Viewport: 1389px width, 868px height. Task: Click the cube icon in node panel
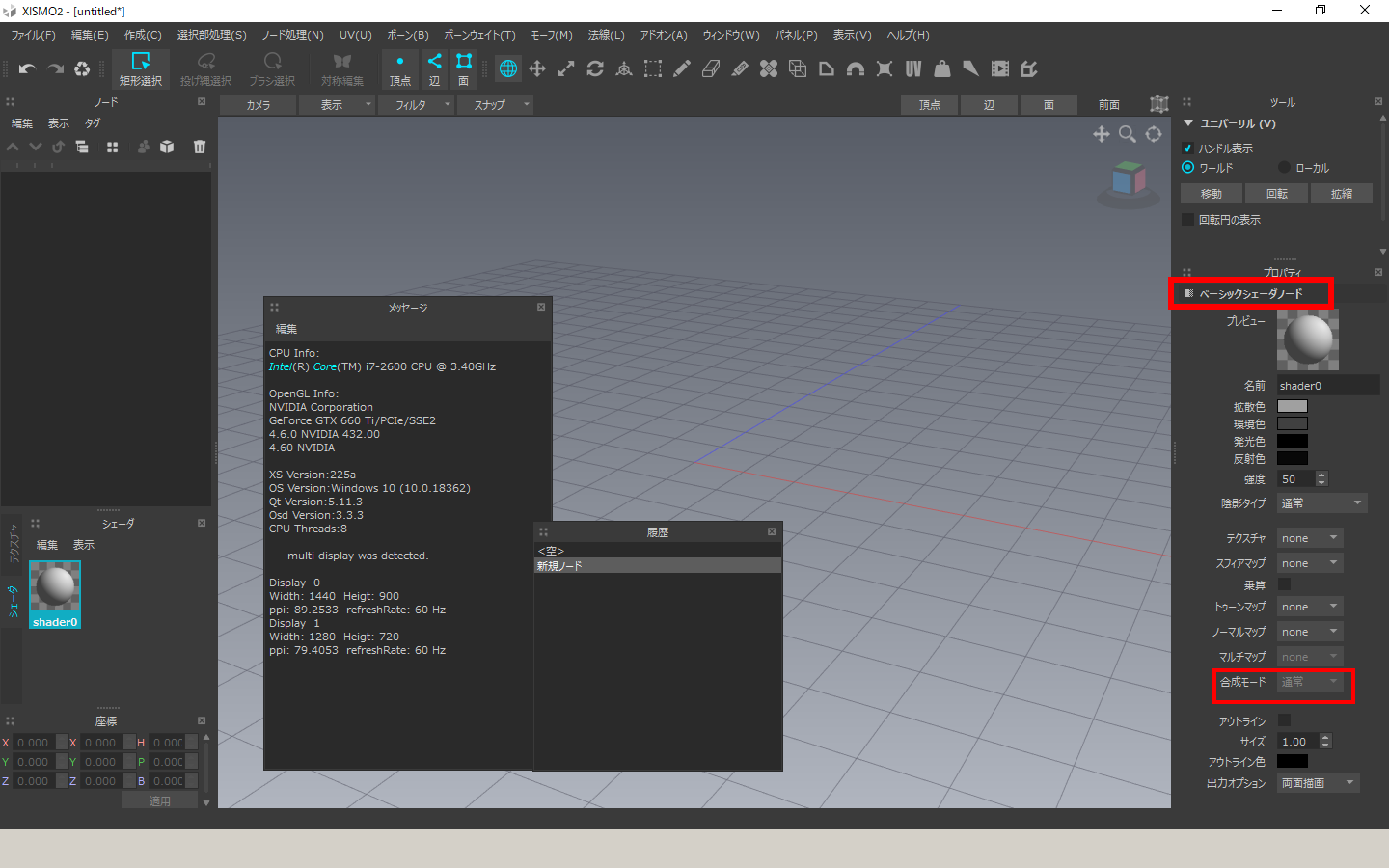[x=167, y=147]
